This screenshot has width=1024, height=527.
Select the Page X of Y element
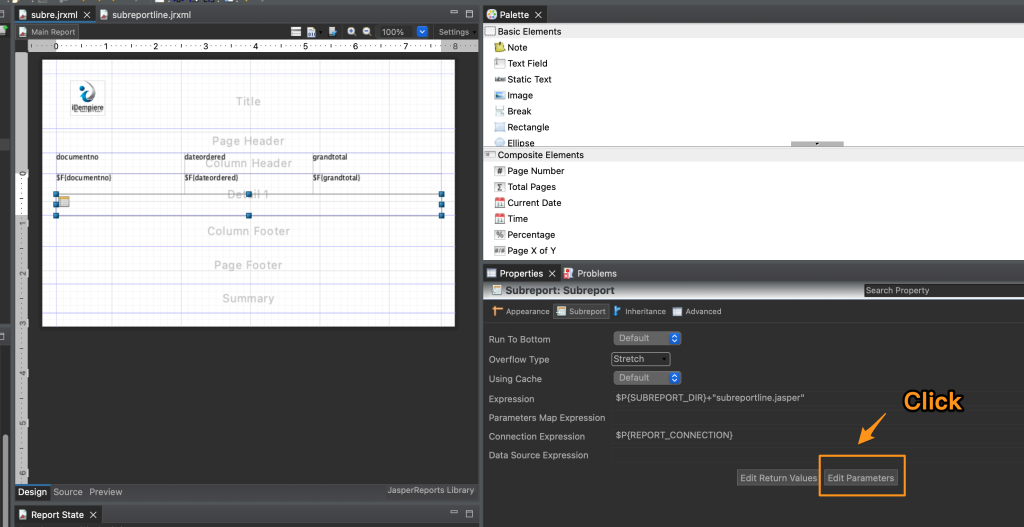click(526, 251)
